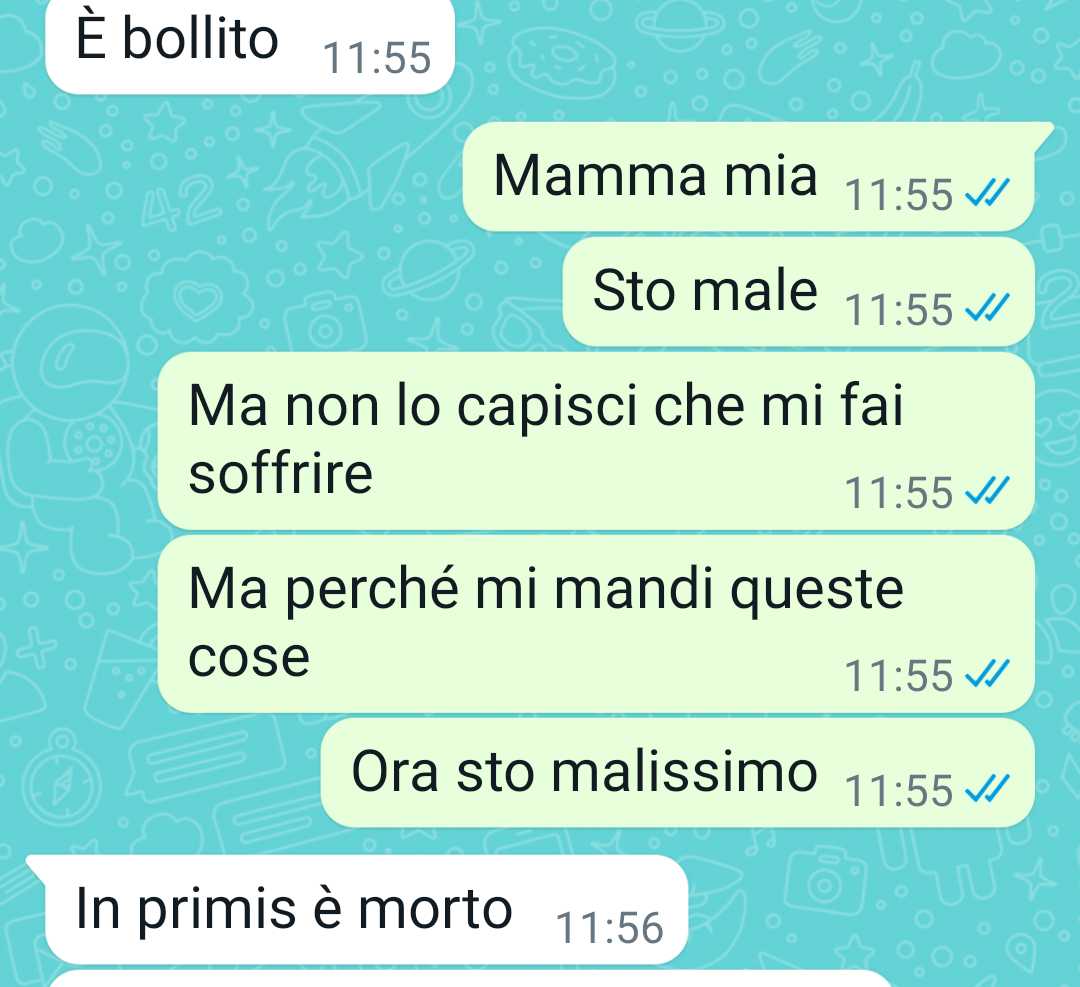The height and width of the screenshot is (987, 1080).
Task: Select the 'Ora sto malissimo' bubble
Action: [678, 773]
